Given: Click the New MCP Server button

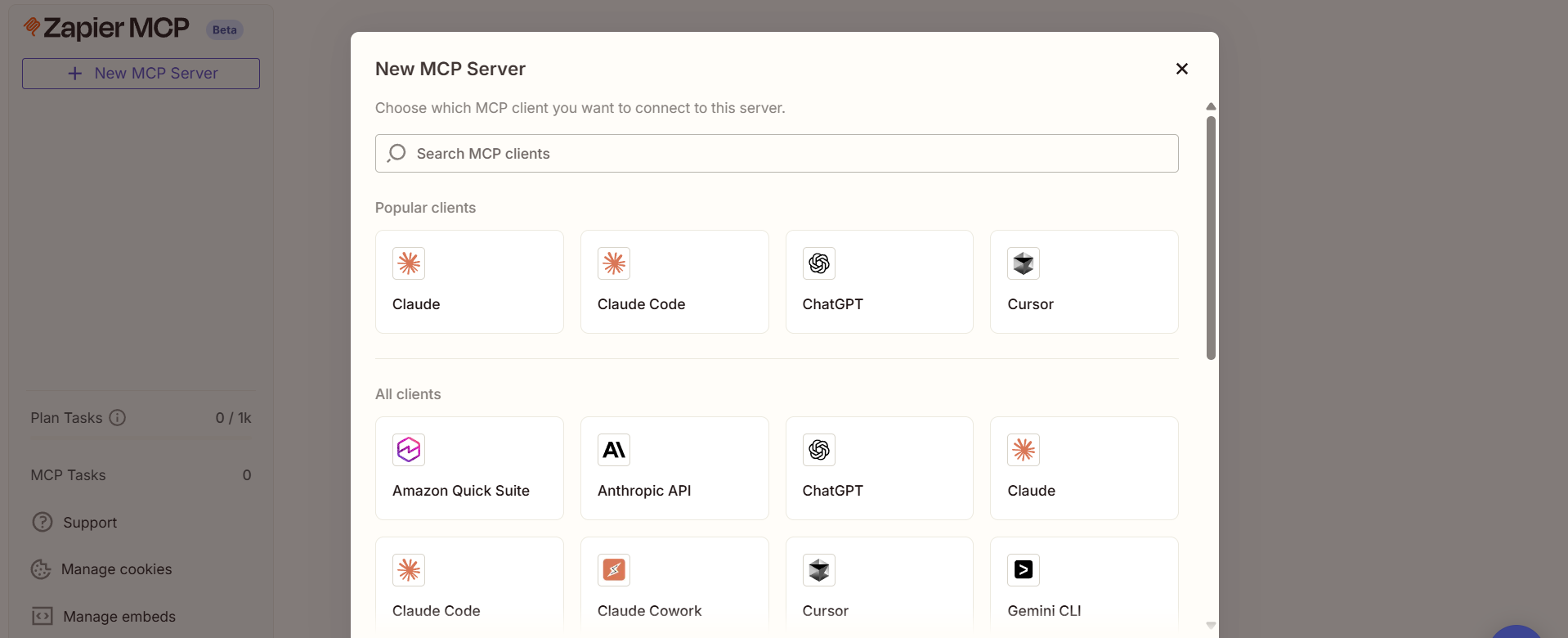Looking at the screenshot, I should (141, 74).
